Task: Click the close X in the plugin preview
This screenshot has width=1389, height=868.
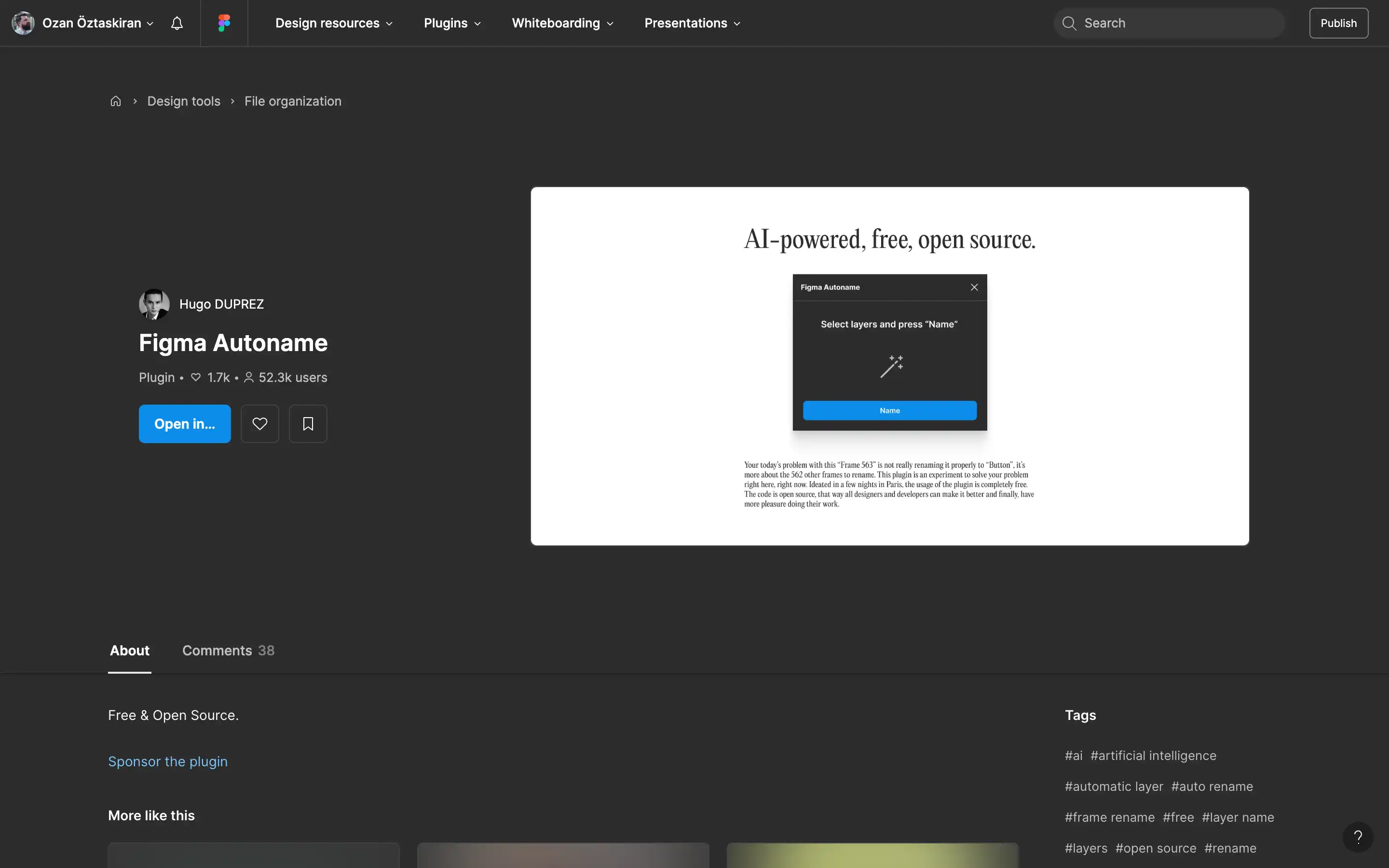Action: point(974,287)
